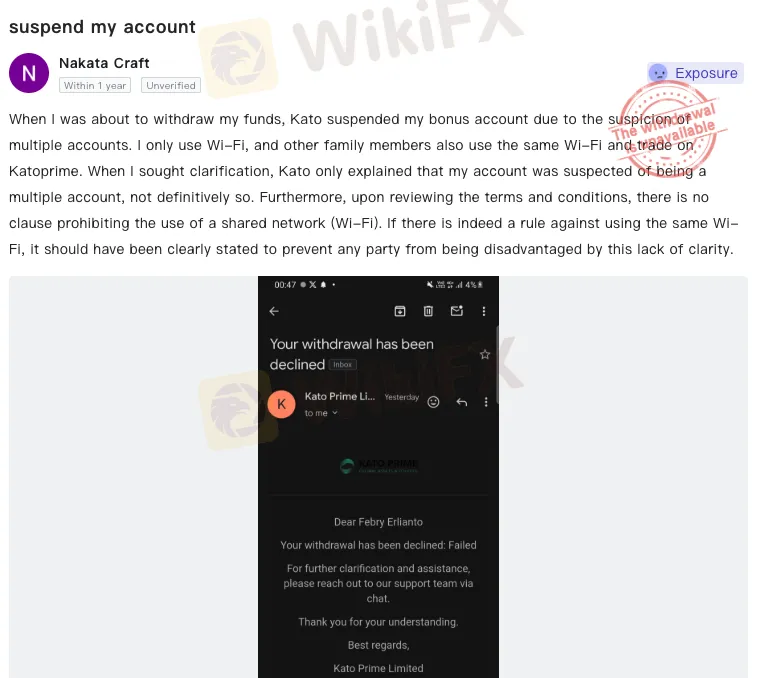Viewport: 758px width, 678px height.
Task: Open the 'suspend my account' post title
Action: point(102,27)
